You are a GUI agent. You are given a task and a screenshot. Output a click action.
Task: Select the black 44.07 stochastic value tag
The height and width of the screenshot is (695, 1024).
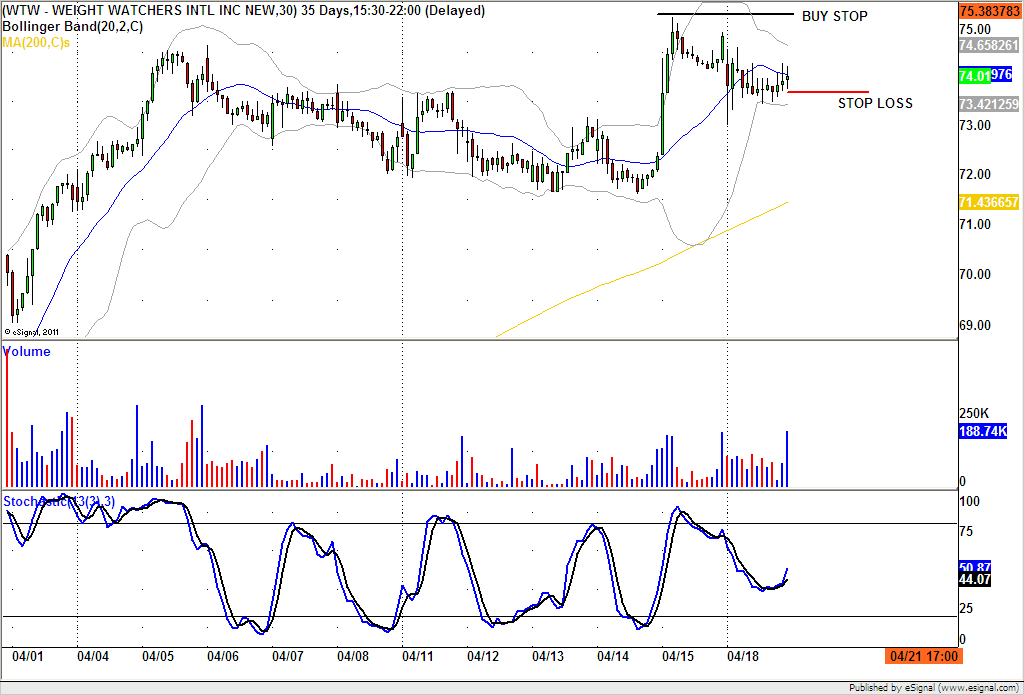pos(975,579)
